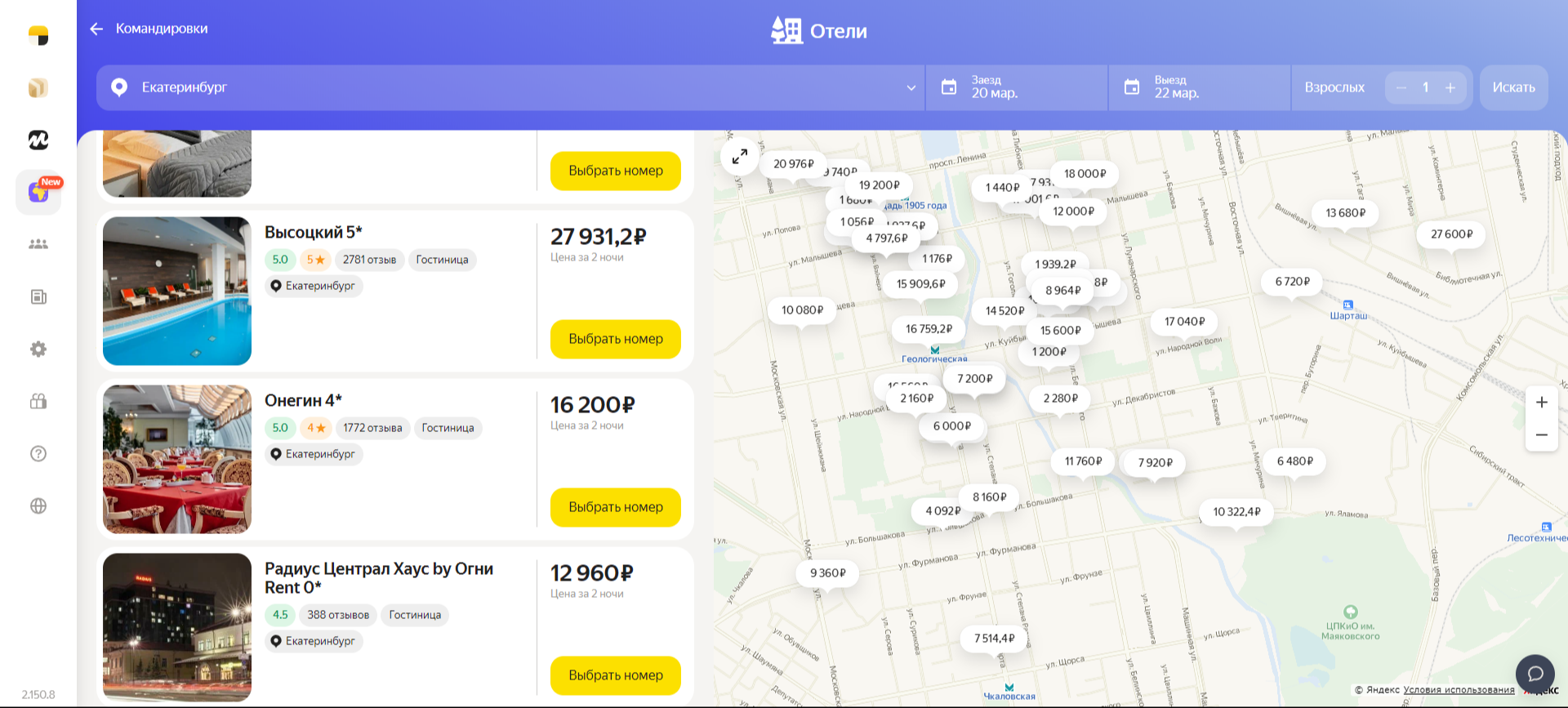Viewport: 1568px width, 708px height.
Task: Open Онегин 4* restaurant photo
Action: 177,459
